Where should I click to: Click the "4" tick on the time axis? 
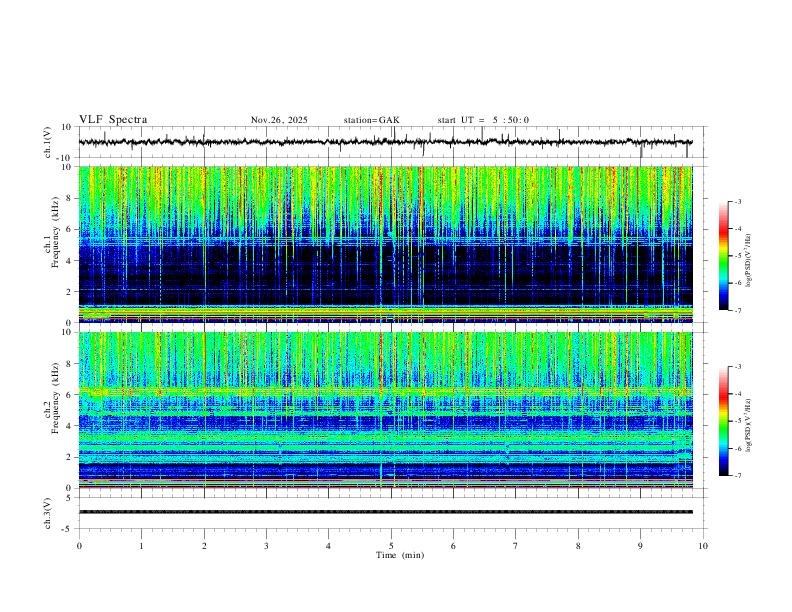[328, 546]
